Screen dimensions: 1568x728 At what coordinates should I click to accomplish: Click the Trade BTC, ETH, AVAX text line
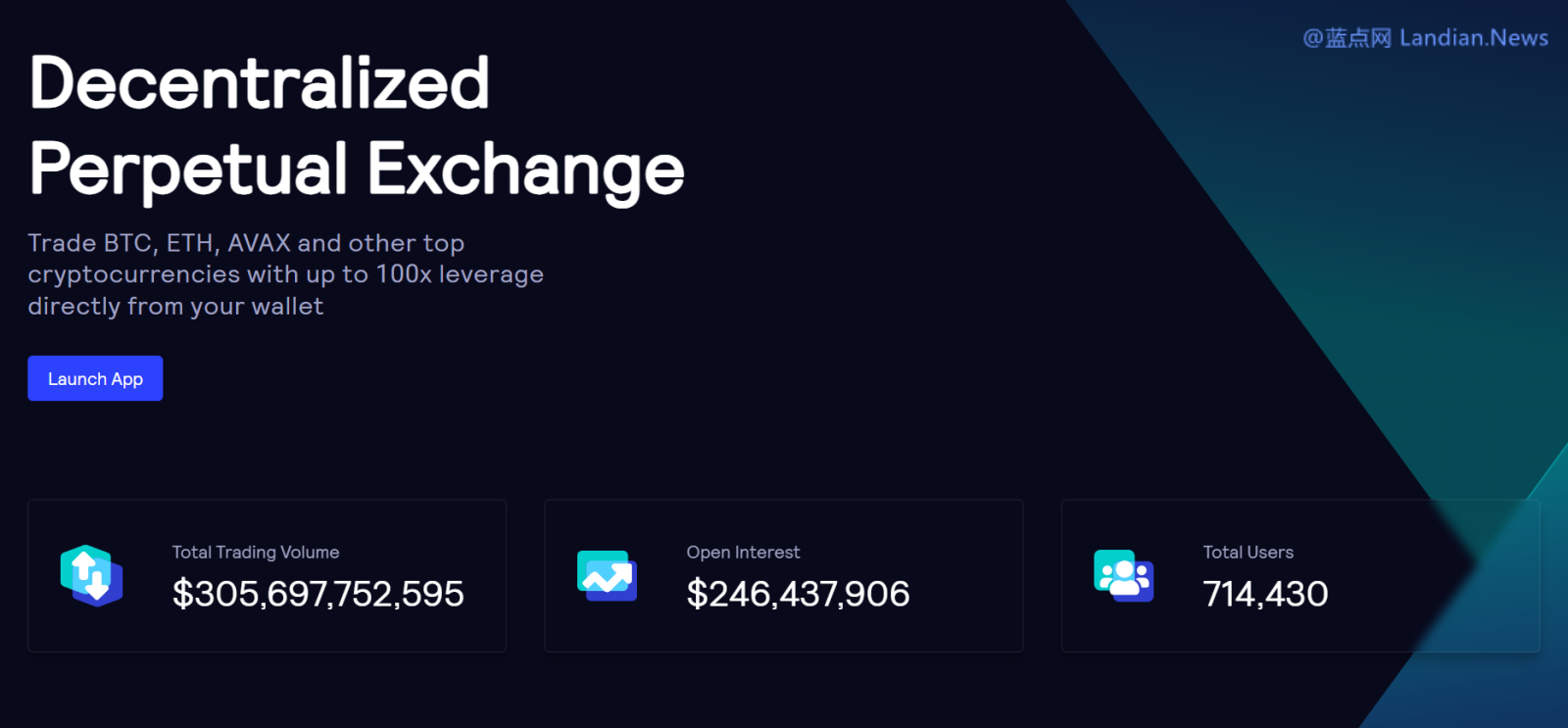coord(246,243)
